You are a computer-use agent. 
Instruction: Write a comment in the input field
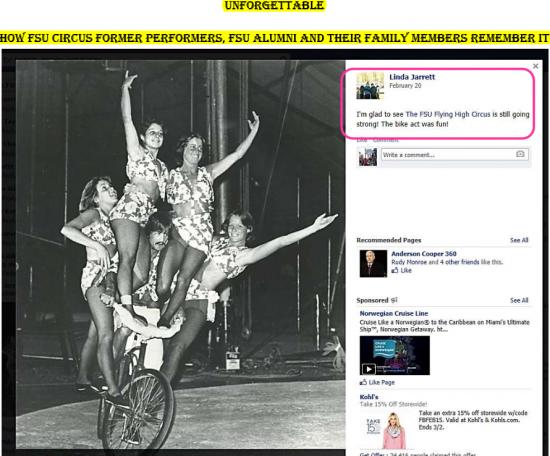448,155
